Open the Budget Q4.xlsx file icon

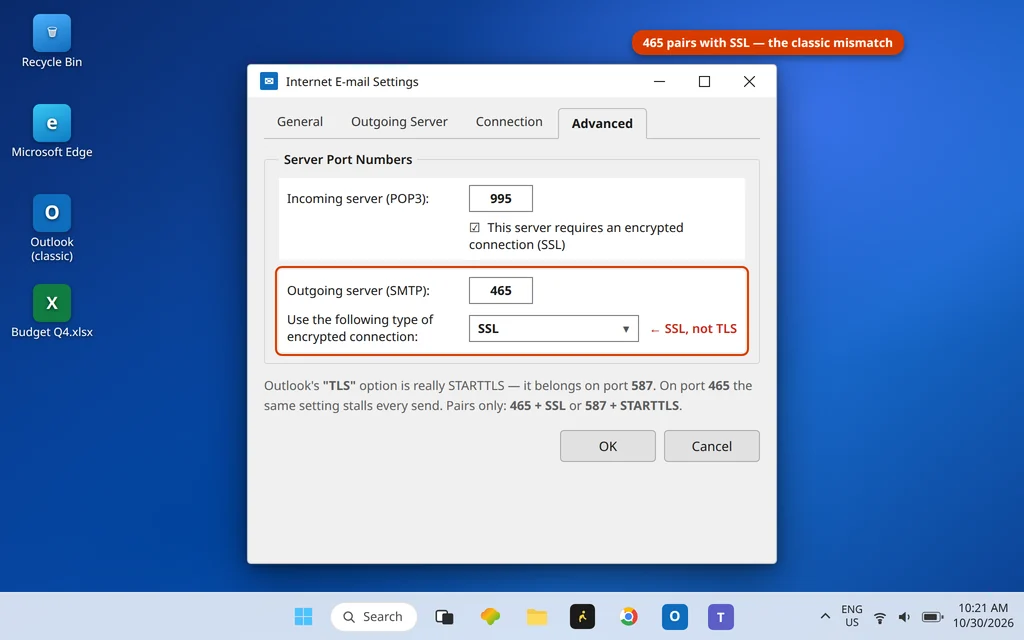coord(52,312)
